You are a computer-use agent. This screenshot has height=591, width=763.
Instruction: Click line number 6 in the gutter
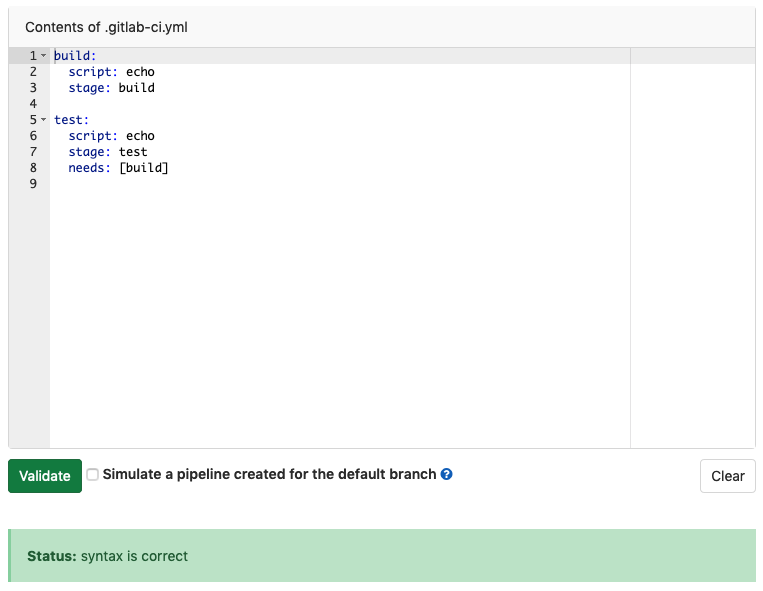pyautogui.click(x=33, y=136)
